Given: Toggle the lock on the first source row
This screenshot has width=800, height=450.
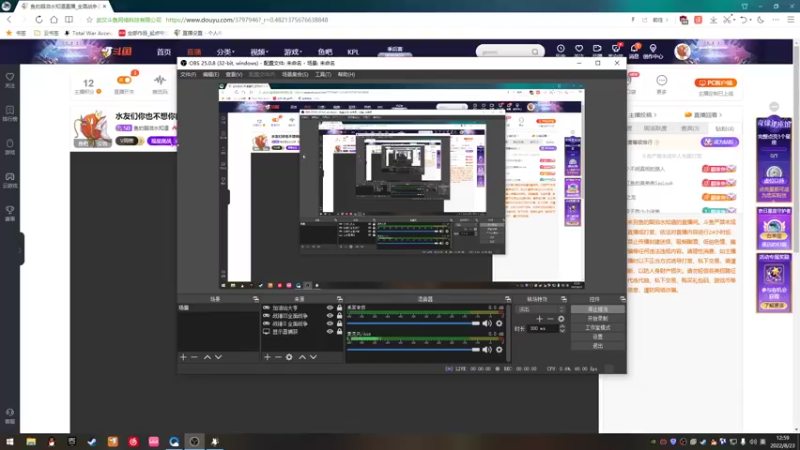Looking at the screenshot, I should (x=339, y=308).
